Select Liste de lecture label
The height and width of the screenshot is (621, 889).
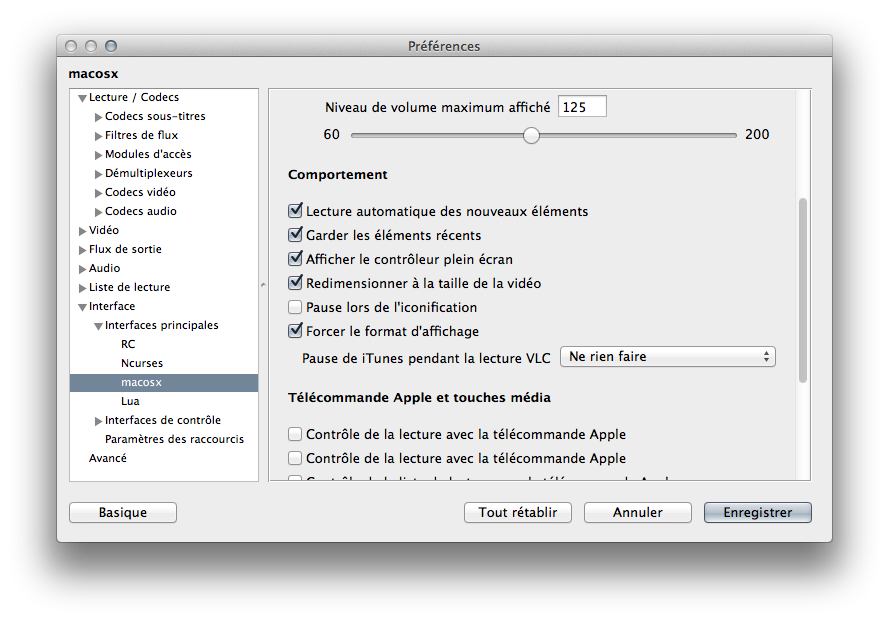point(129,287)
